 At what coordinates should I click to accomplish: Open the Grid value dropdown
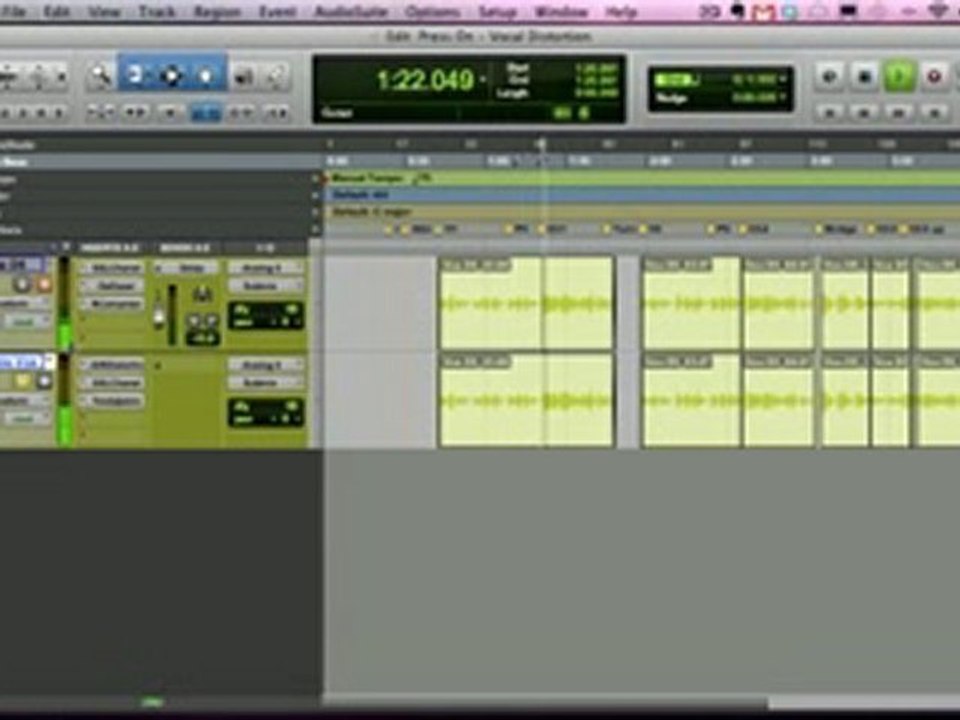(x=782, y=80)
